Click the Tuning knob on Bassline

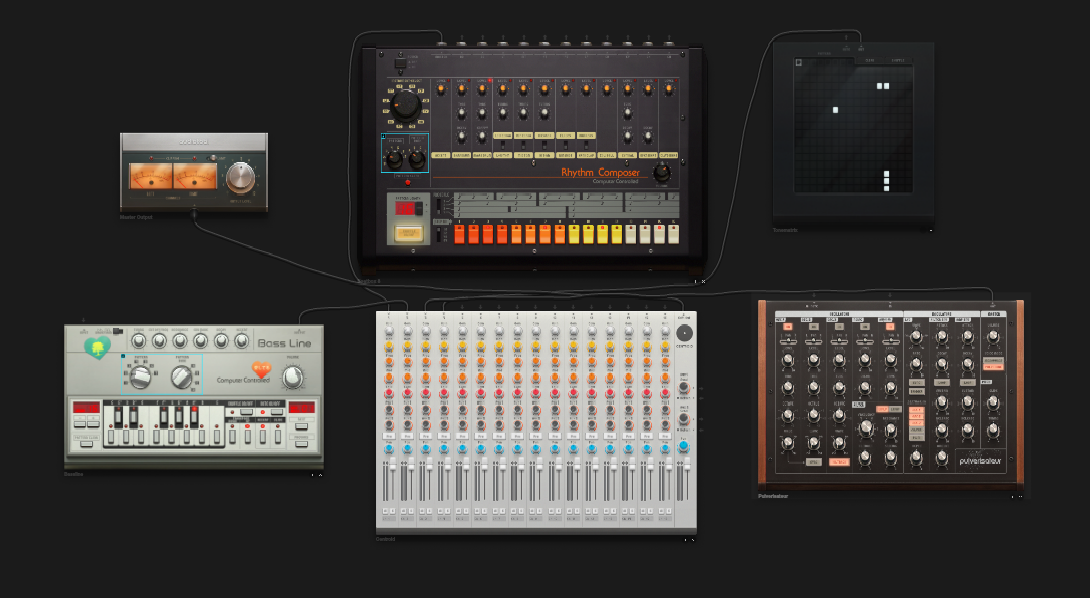click(138, 341)
